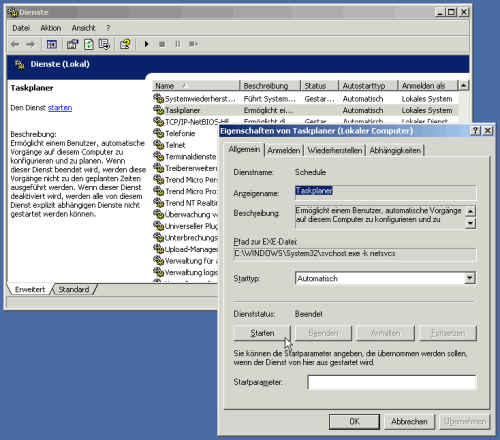500x440 pixels.
Task: Open the Datei menu
Action: tap(21, 28)
